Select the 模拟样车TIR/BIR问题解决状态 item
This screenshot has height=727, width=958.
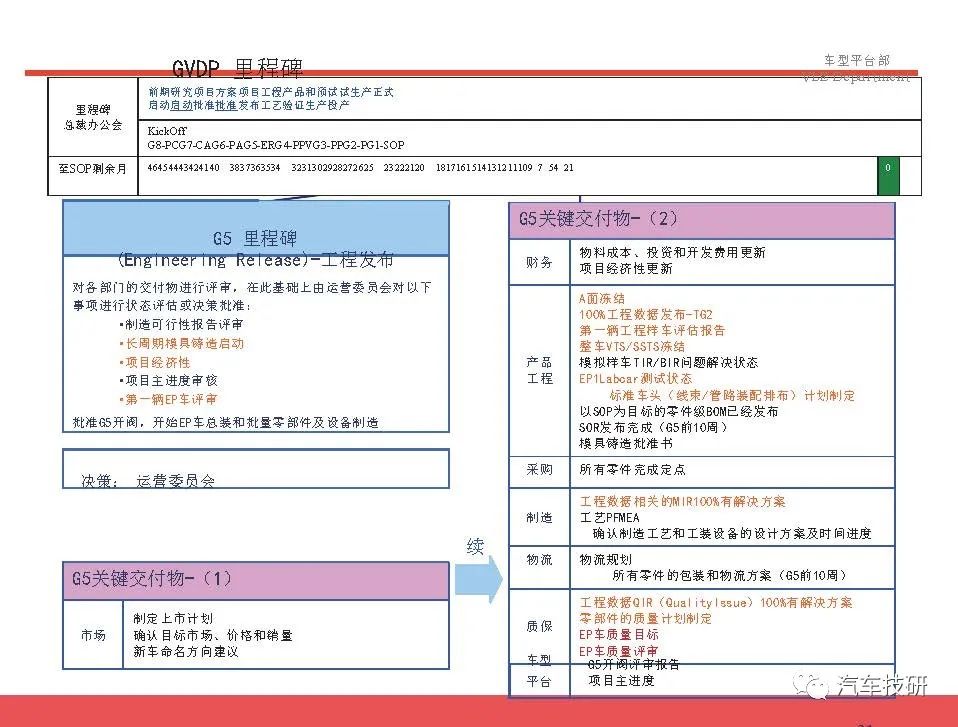point(668,363)
